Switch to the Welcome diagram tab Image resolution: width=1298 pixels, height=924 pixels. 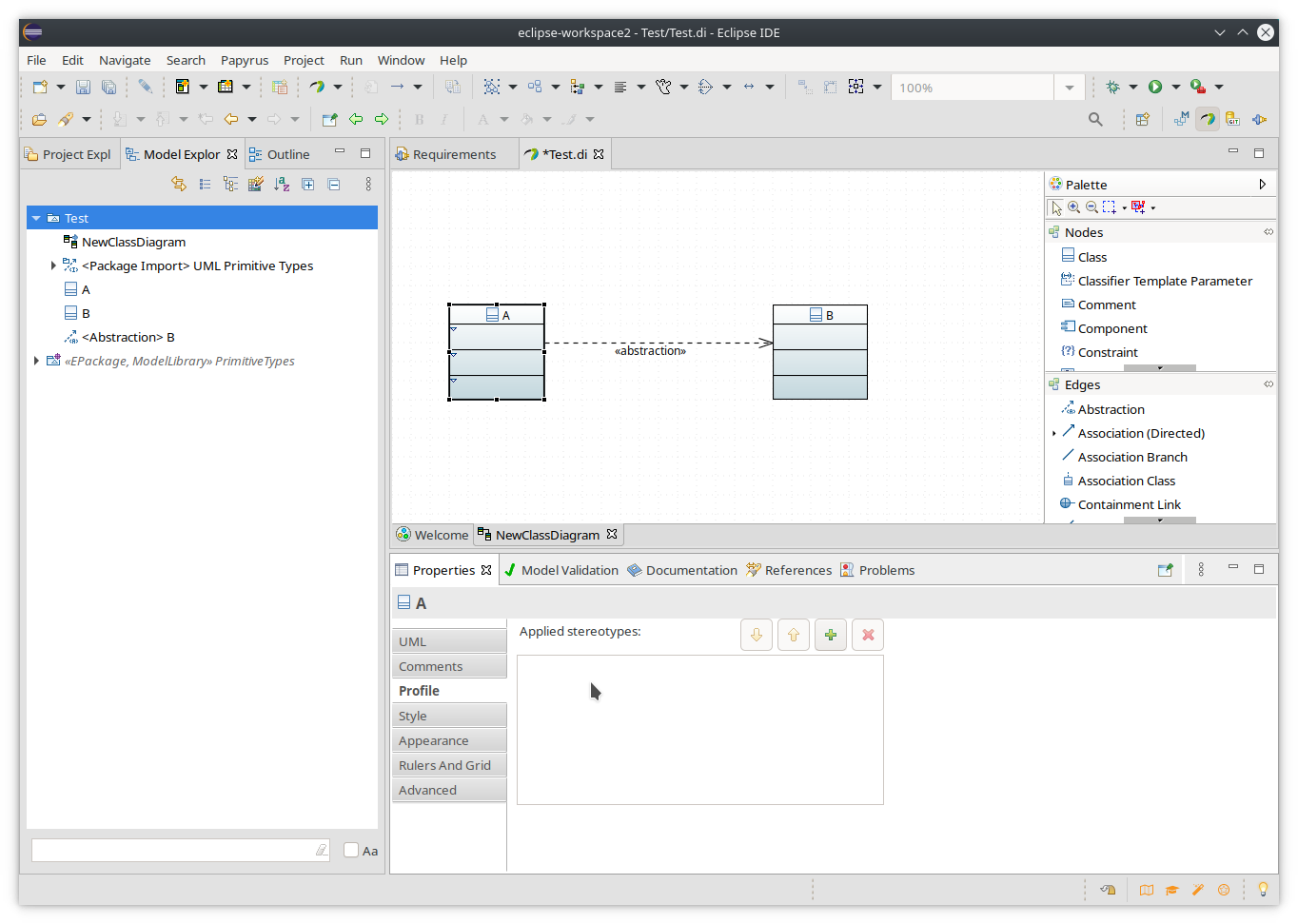click(x=433, y=535)
